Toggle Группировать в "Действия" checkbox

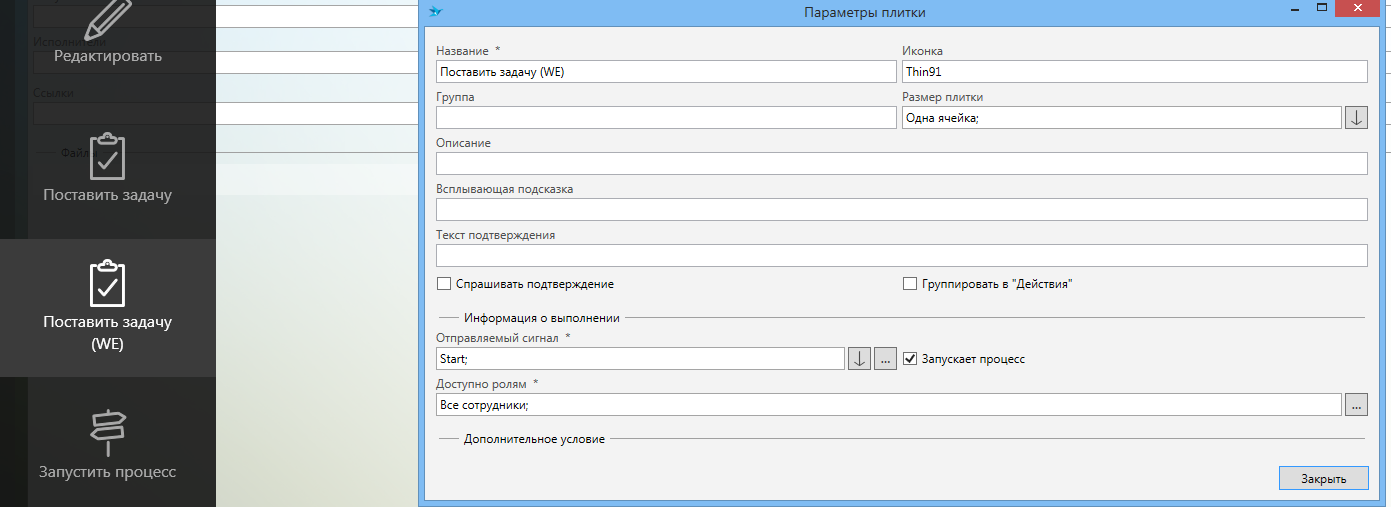tap(910, 284)
